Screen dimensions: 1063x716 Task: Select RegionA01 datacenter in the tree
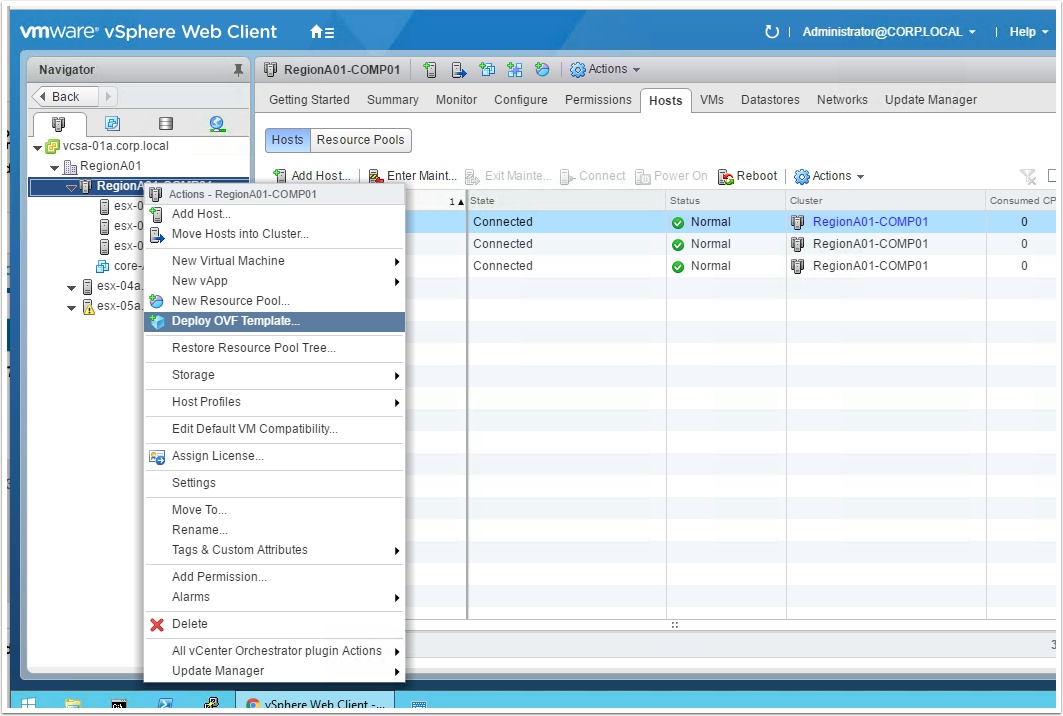point(111,166)
